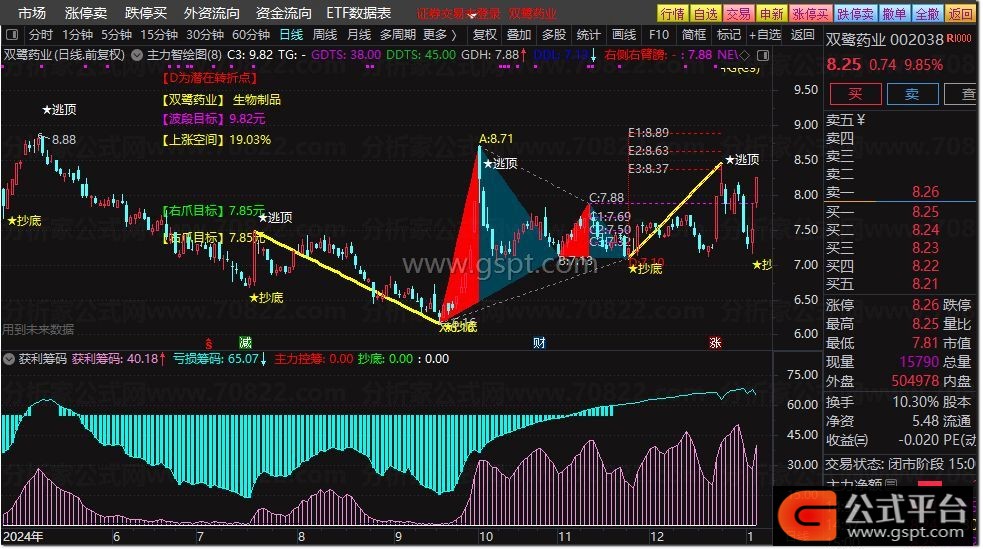The image size is (983, 549).
Task: Click the diamond icon in the indicator header
Action: click(x=744, y=55)
